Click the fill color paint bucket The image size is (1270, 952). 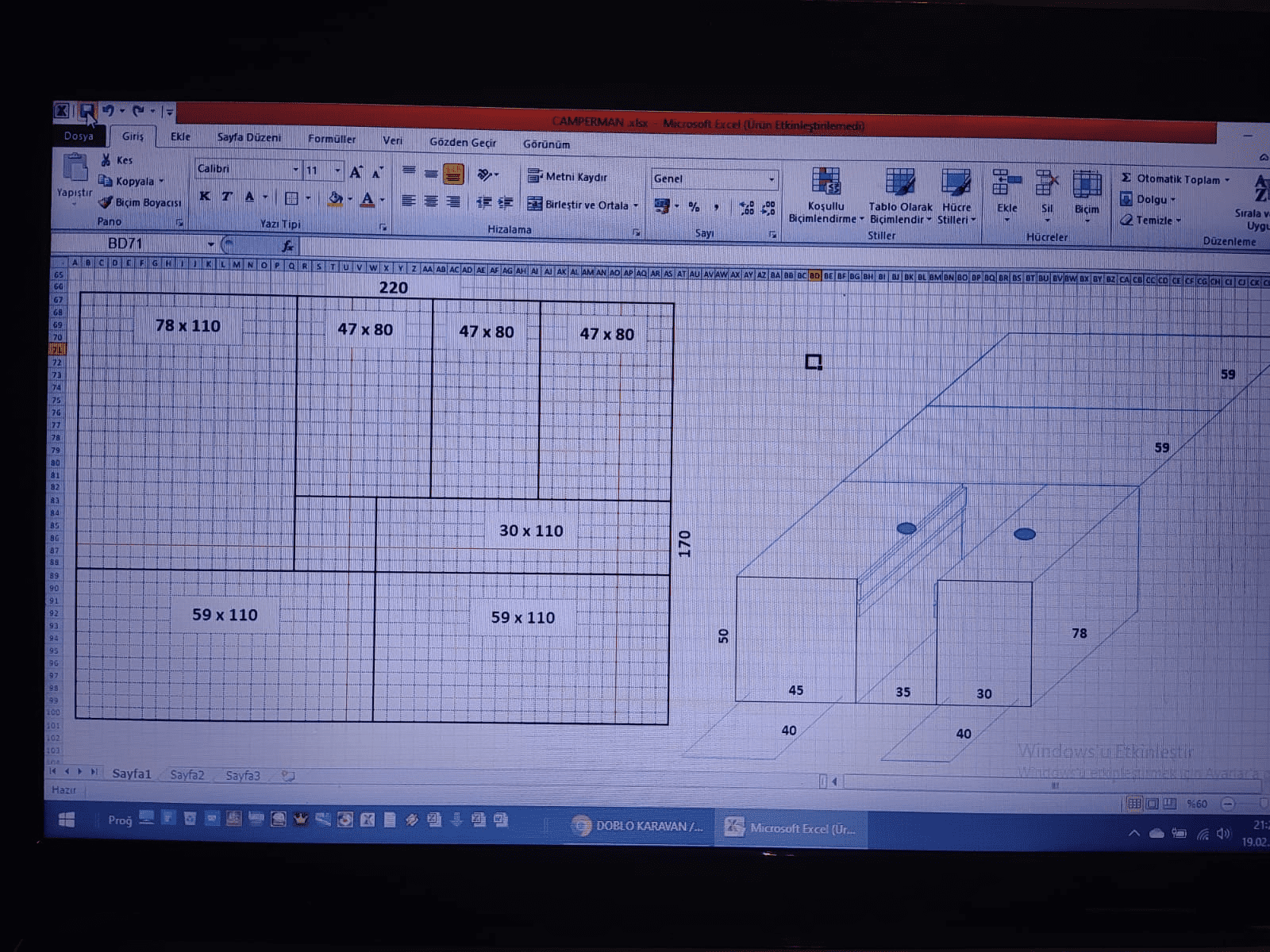336,198
